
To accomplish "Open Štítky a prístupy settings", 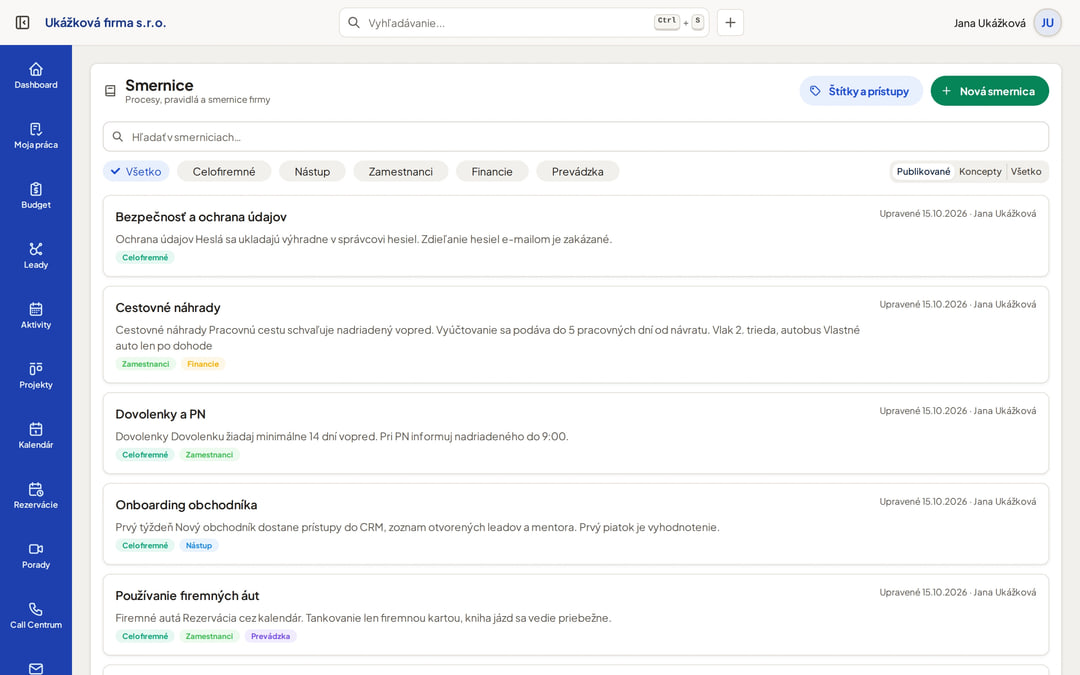I will (861, 91).
